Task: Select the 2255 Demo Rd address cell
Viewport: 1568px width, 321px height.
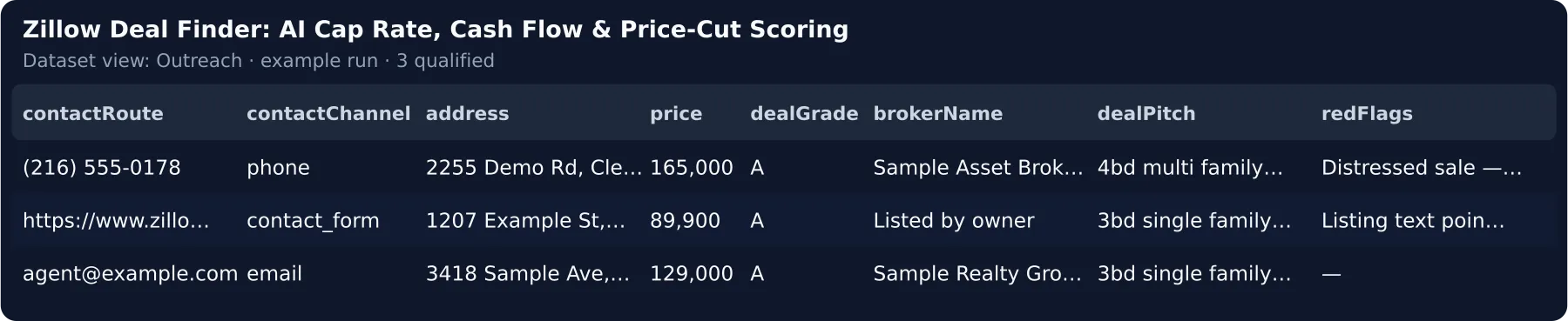Action: tap(534, 168)
